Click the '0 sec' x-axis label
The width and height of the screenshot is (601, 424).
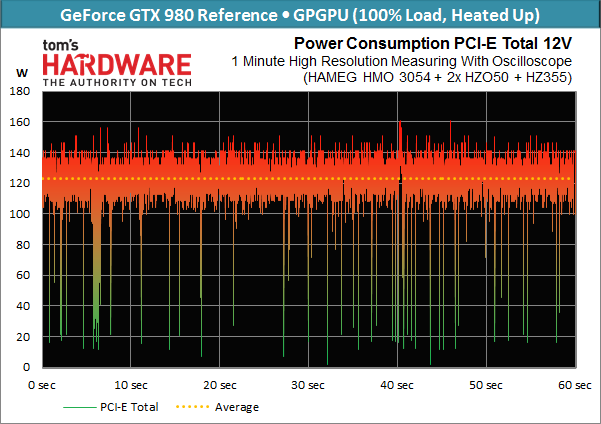tap(42, 385)
